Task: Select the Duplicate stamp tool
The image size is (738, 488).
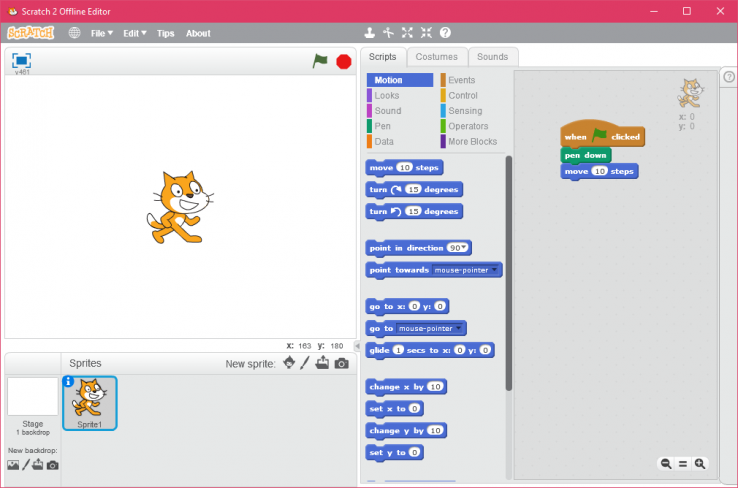Action: point(370,33)
